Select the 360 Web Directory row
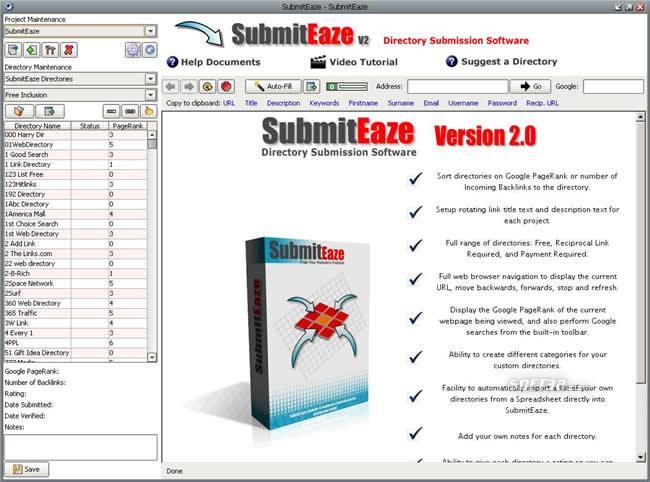 (x=75, y=303)
